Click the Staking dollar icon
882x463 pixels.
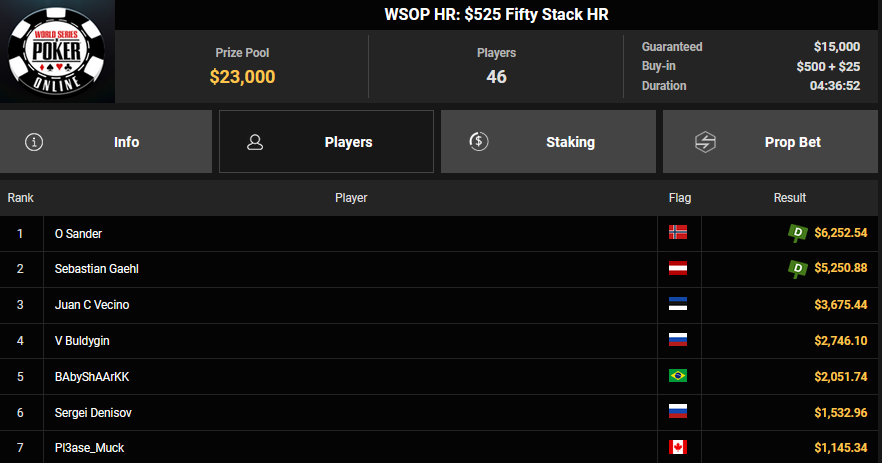pyautogui.click(x=478, y=142)
